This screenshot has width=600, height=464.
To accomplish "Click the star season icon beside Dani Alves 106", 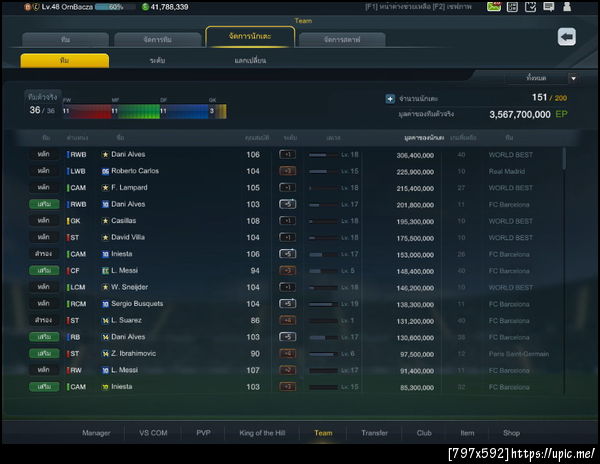I will pos(105,155).
